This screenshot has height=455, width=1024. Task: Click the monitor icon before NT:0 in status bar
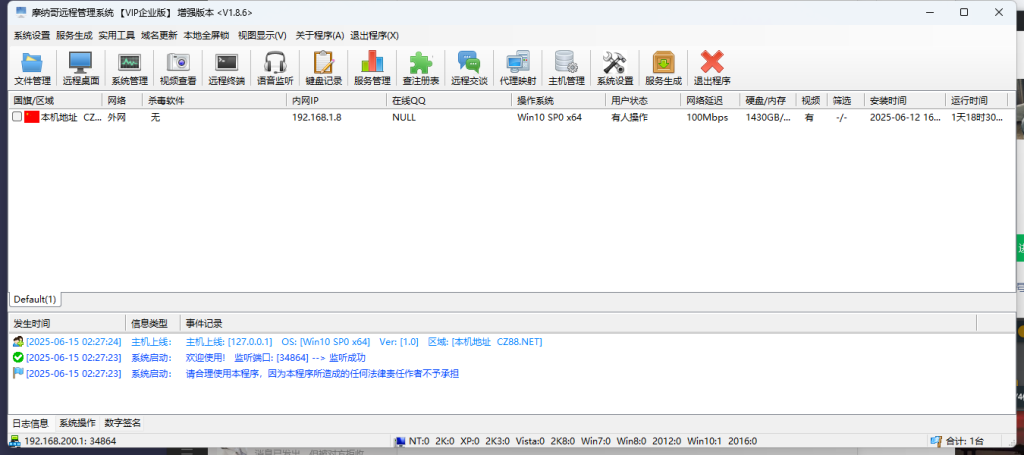[x=400, y=441]
